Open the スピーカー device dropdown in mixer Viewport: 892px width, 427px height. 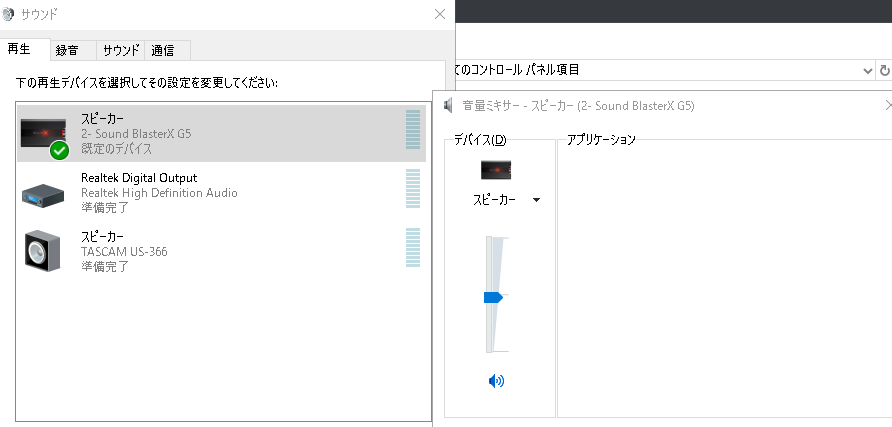tap(537, 200)
